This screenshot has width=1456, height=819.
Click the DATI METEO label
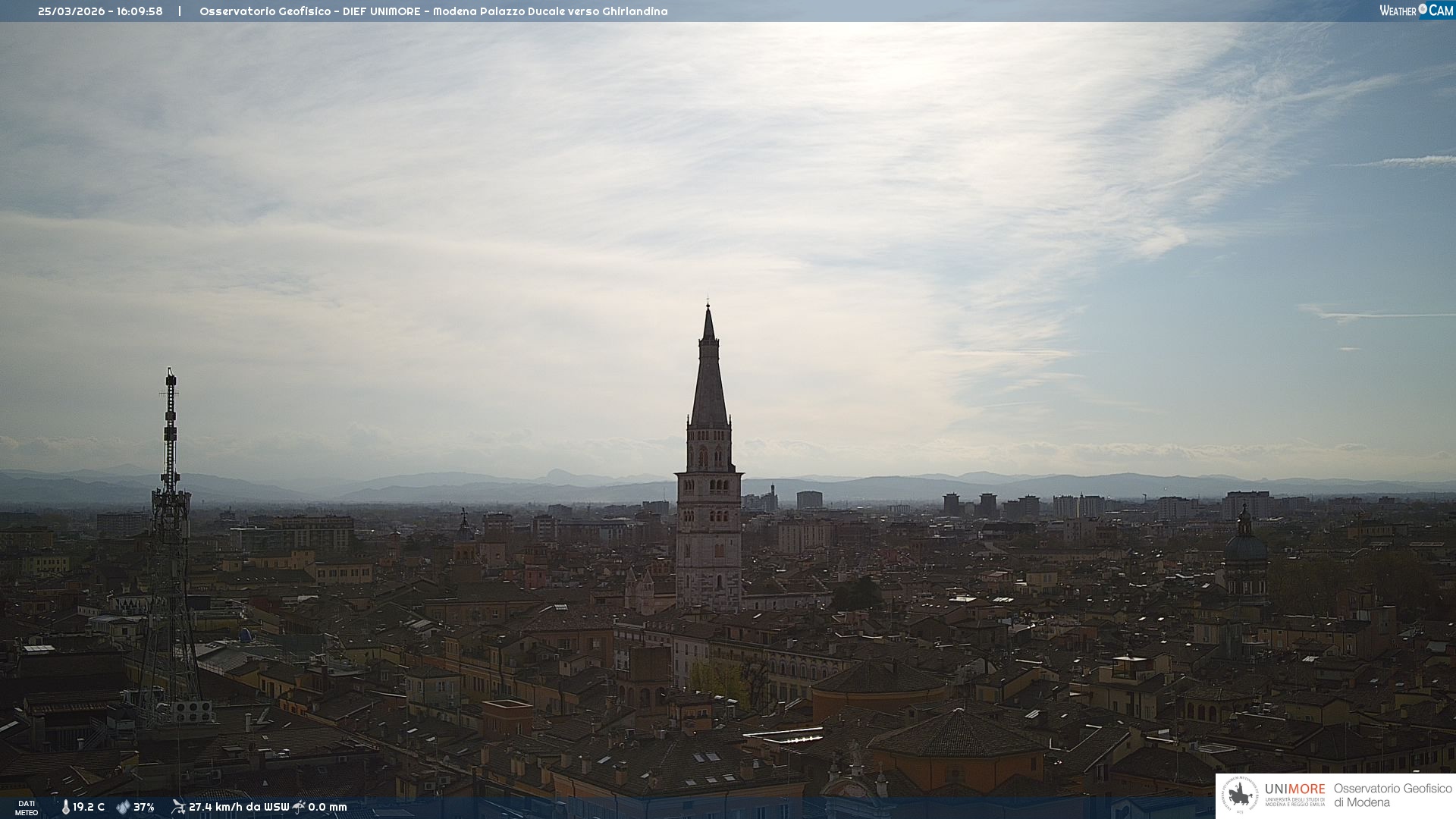coord(27,808)
